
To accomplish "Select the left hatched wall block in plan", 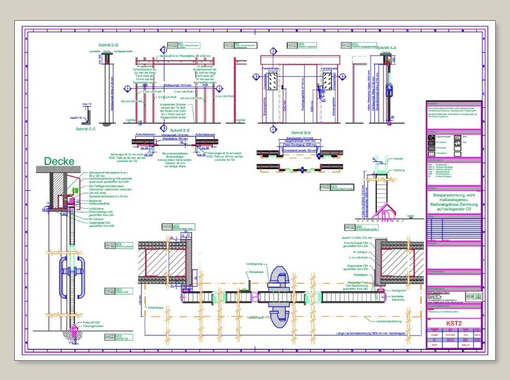I will (x=165, y=263).
